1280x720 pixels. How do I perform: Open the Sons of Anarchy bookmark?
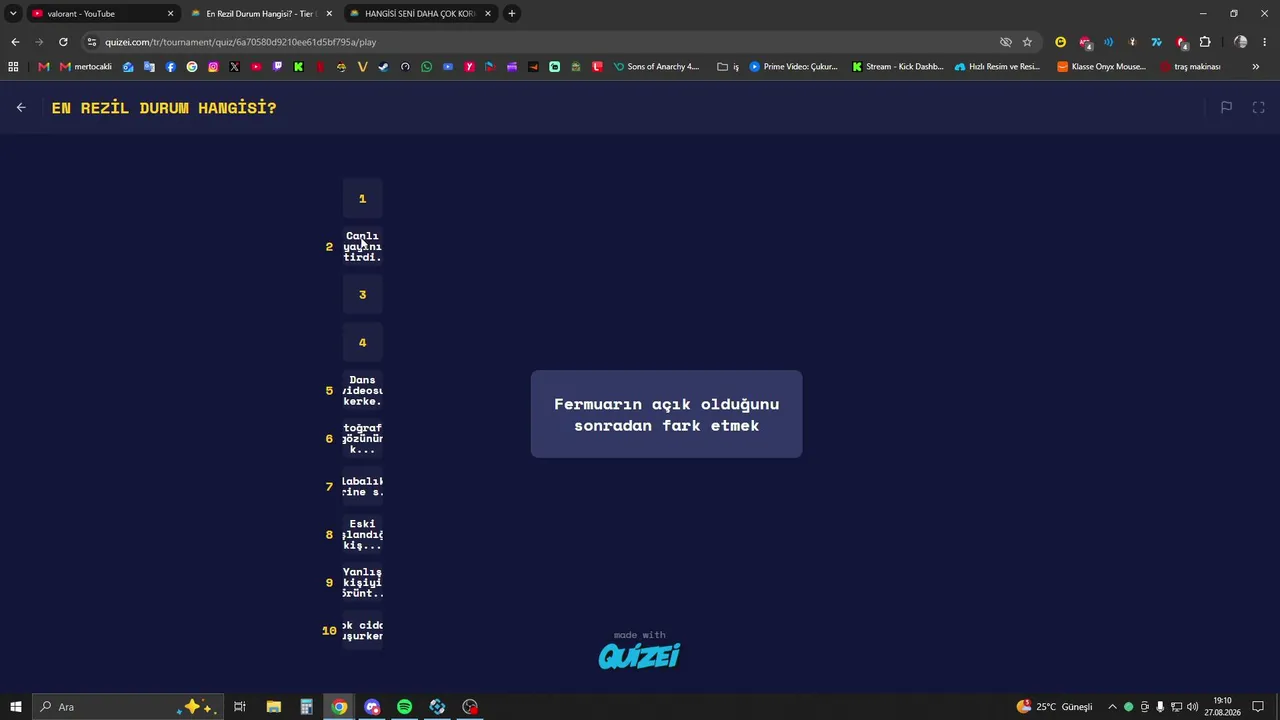point(656,67)
